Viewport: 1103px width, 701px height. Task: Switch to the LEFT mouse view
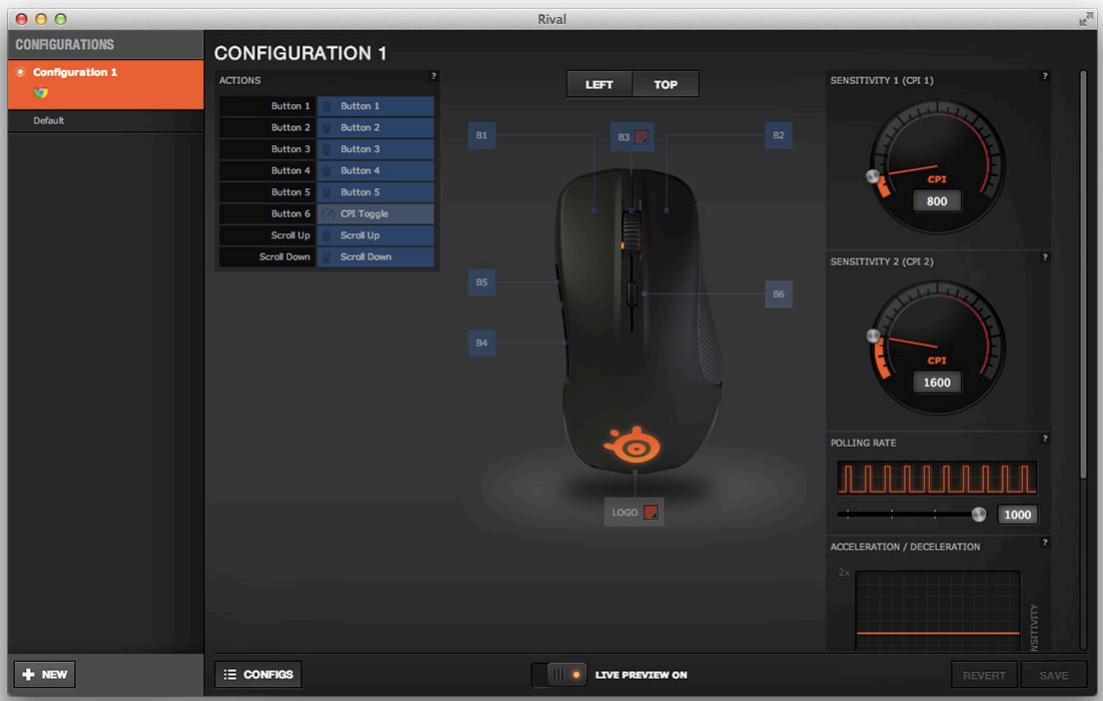599,84
